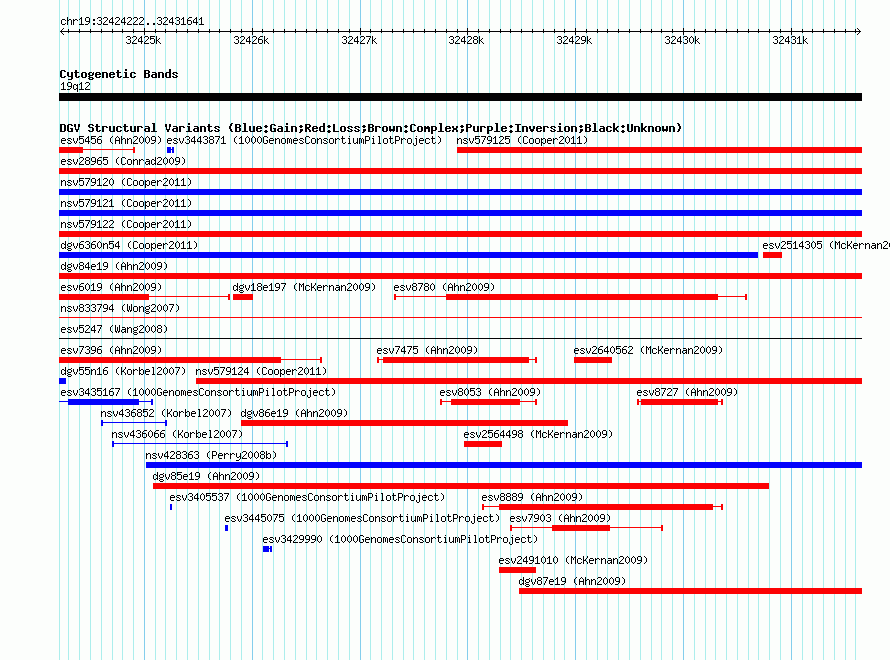Image resolution: width=890 pixels, height=660 pixels.
Task: Click esv2640562 (McKernan2009) label
Action: coord(648,350)
